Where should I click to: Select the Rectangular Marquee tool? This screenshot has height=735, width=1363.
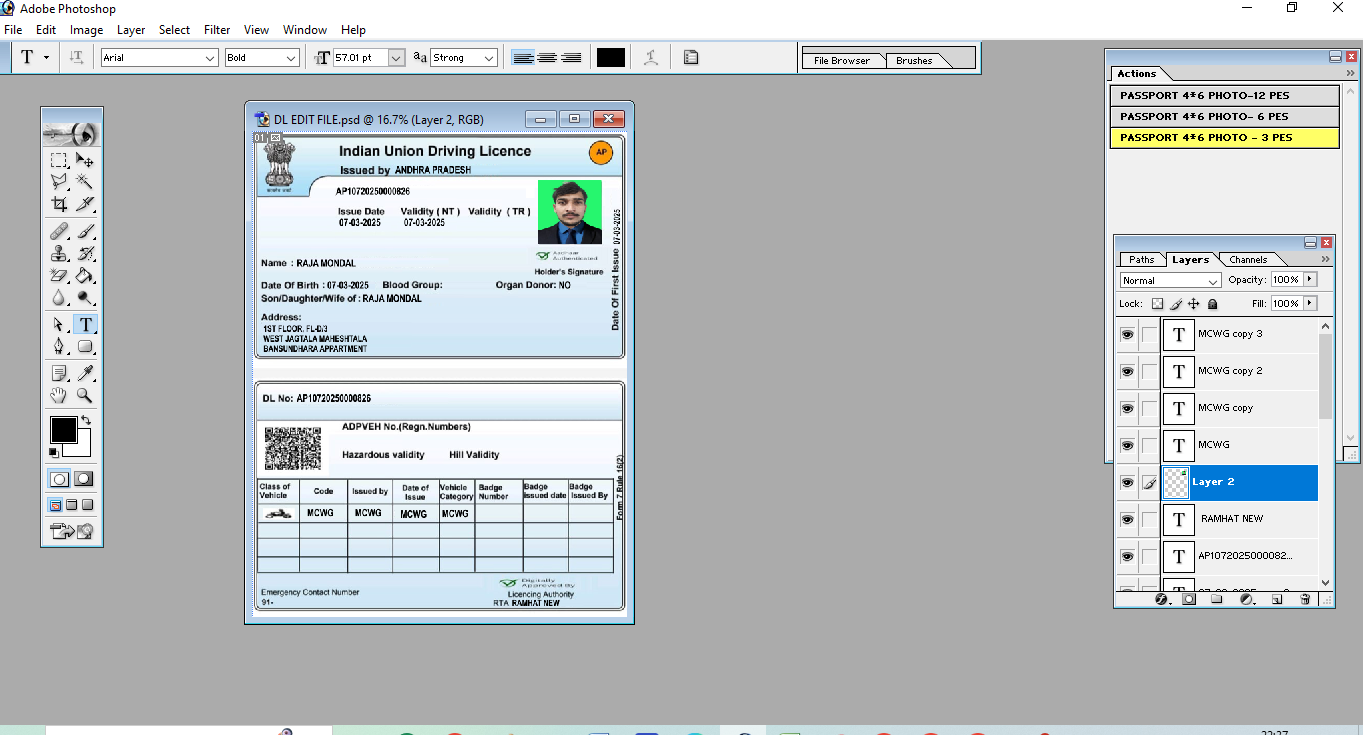click(59, 160)
